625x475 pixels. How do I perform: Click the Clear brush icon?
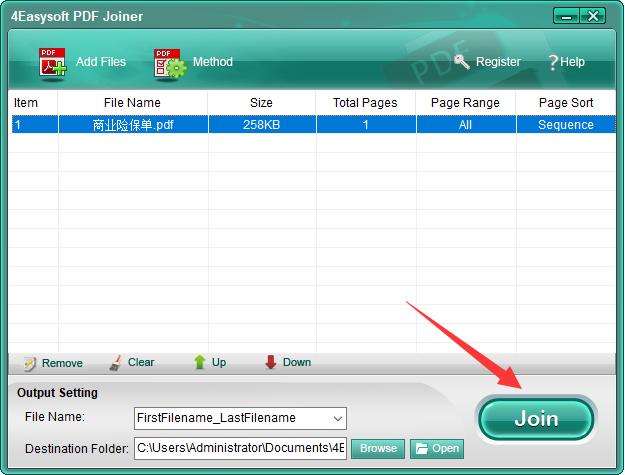(116, 363)
